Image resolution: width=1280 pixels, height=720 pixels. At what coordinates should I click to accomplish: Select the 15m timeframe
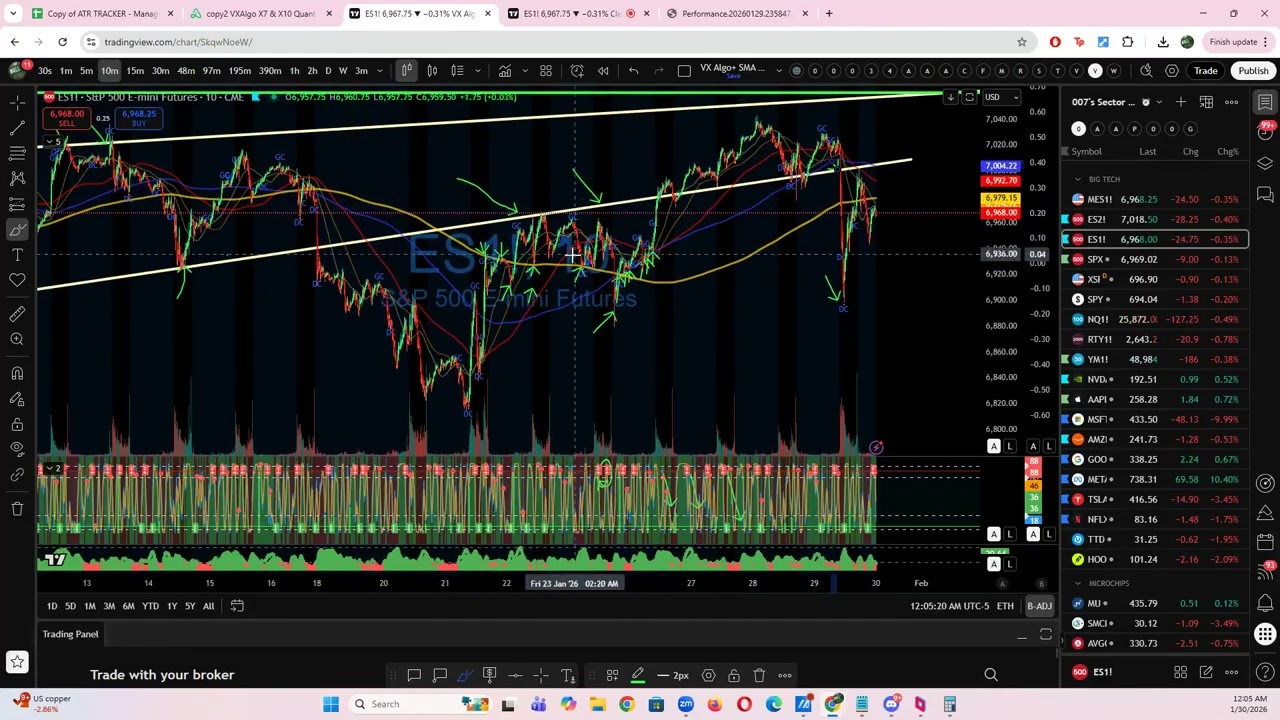click(135, 71)
